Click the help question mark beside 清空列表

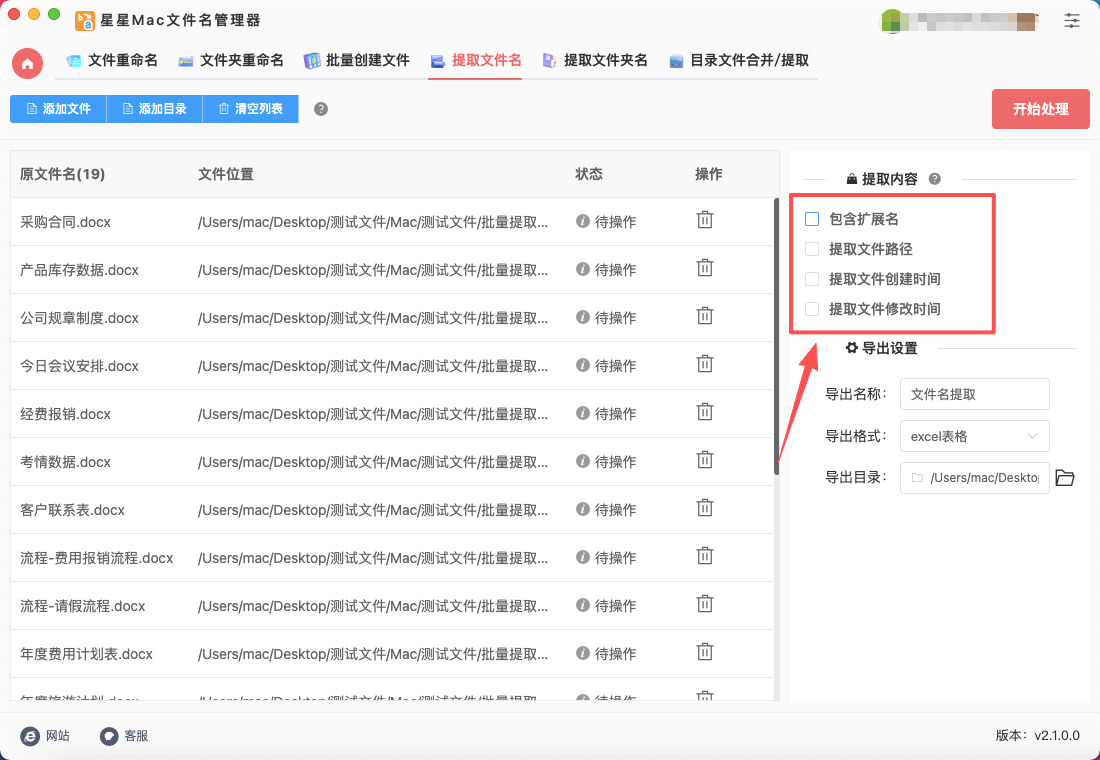tap(321, 109)
